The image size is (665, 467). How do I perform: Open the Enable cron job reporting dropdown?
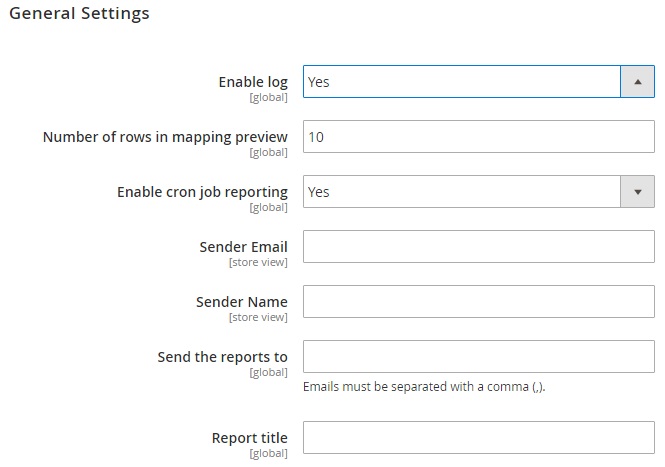pos(462,192)
